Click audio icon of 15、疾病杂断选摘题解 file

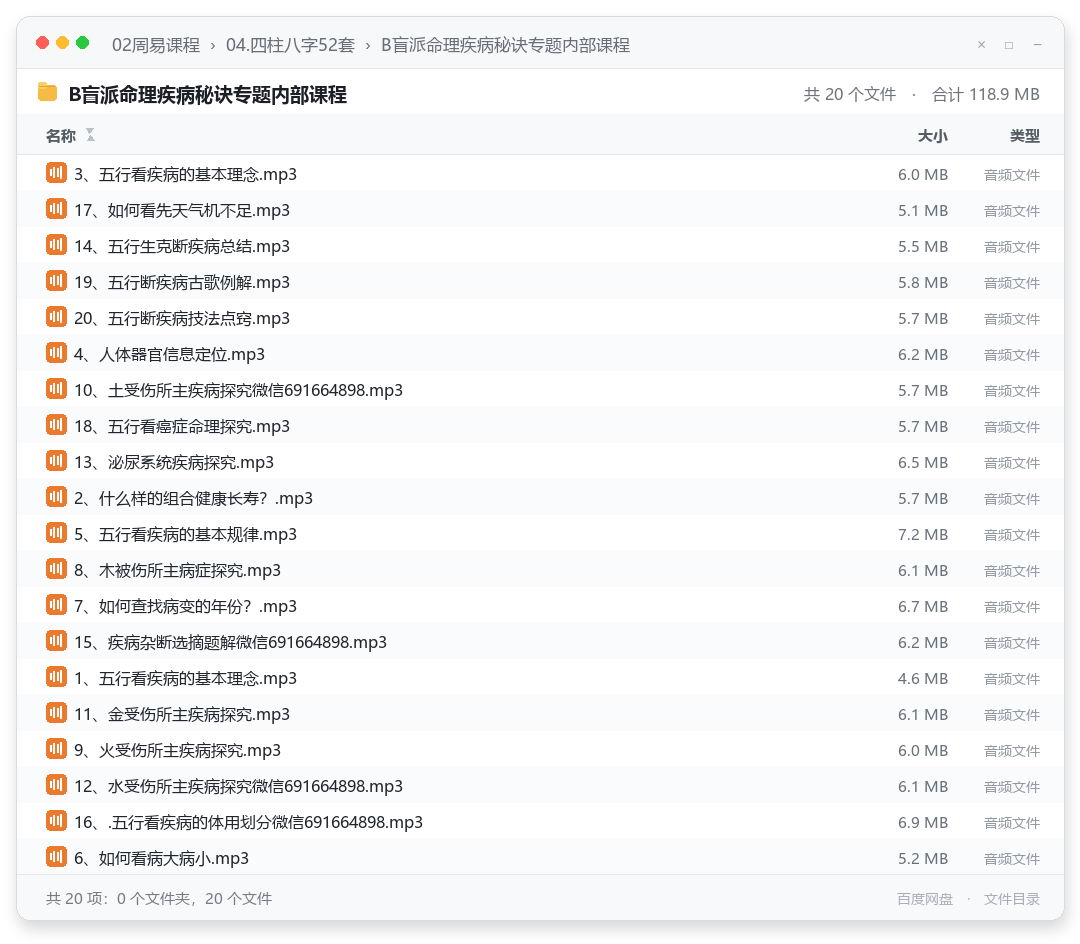(x=56, y=641)
